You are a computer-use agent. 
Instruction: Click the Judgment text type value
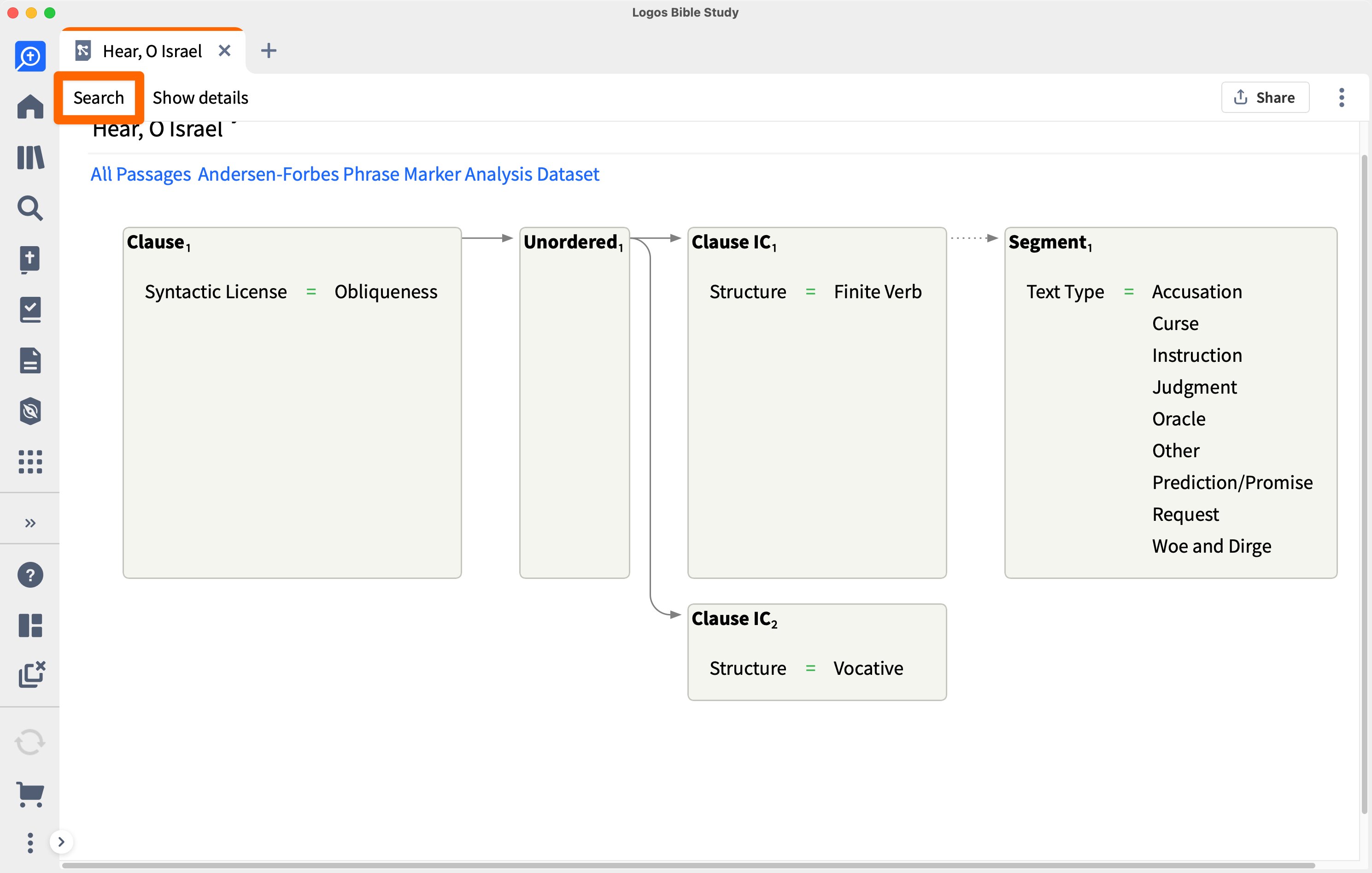(x=1194, y=387)
